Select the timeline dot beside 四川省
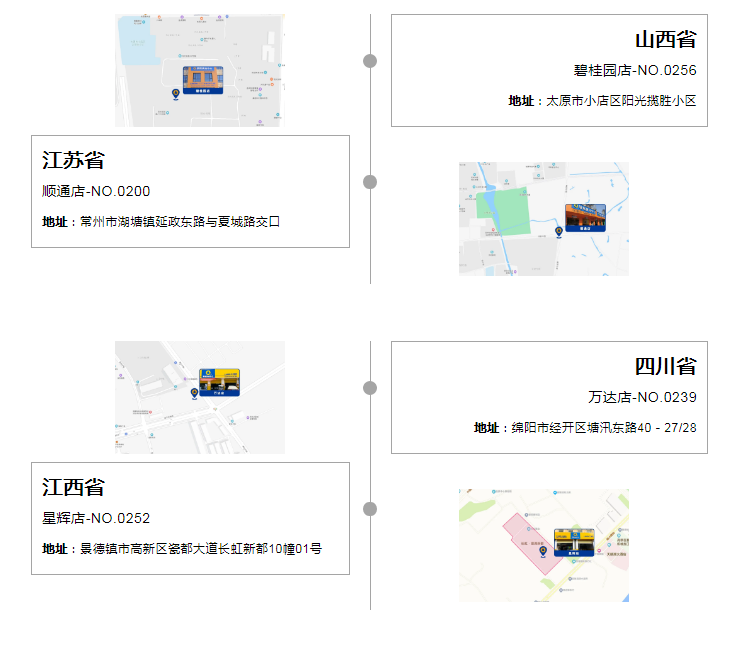Screen dimensions: 732x654 [370, 388]
